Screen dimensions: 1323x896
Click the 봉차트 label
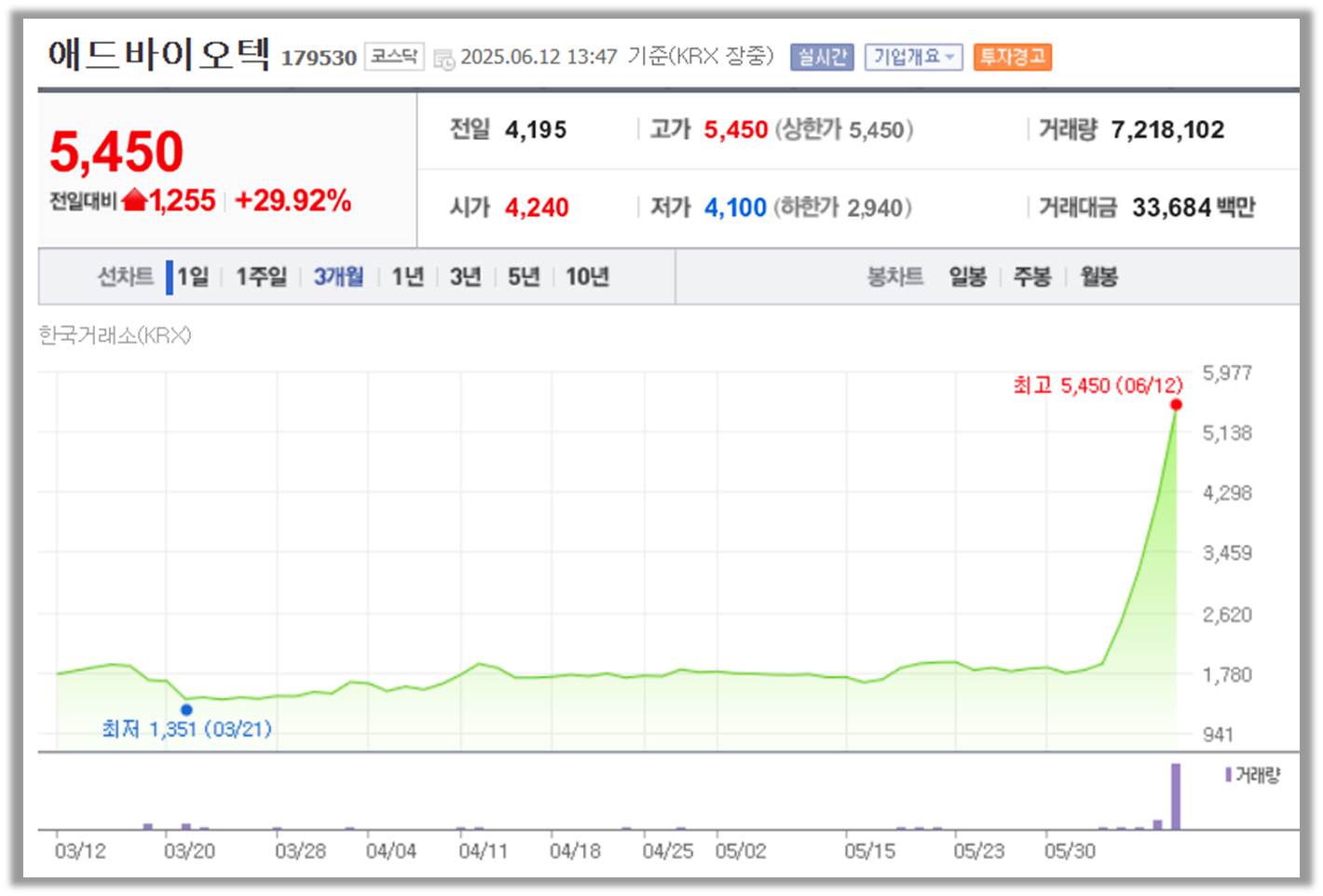coord(895,277)
